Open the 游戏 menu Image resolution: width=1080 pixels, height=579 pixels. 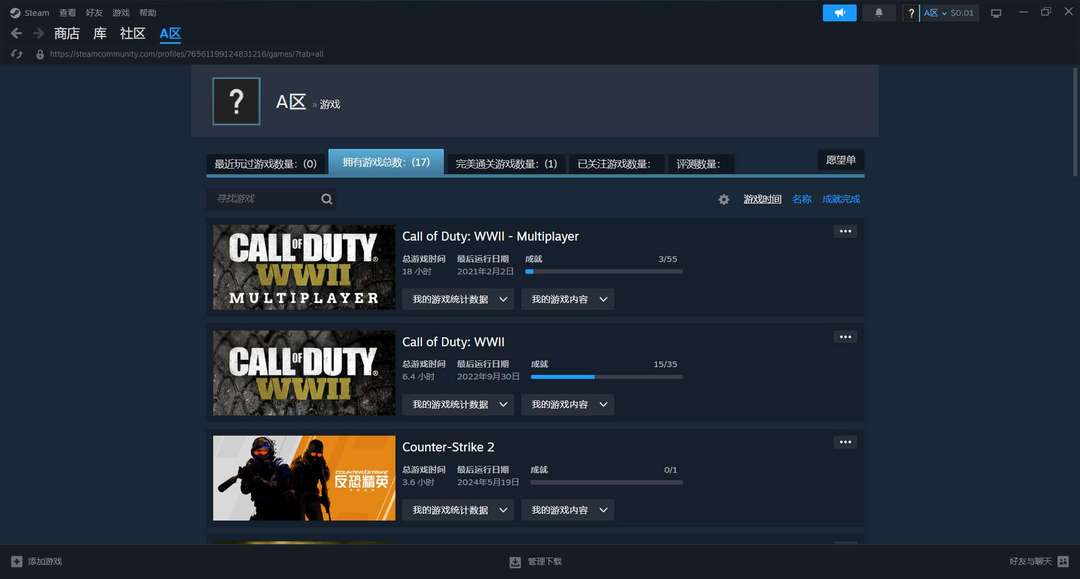[121, 13]
